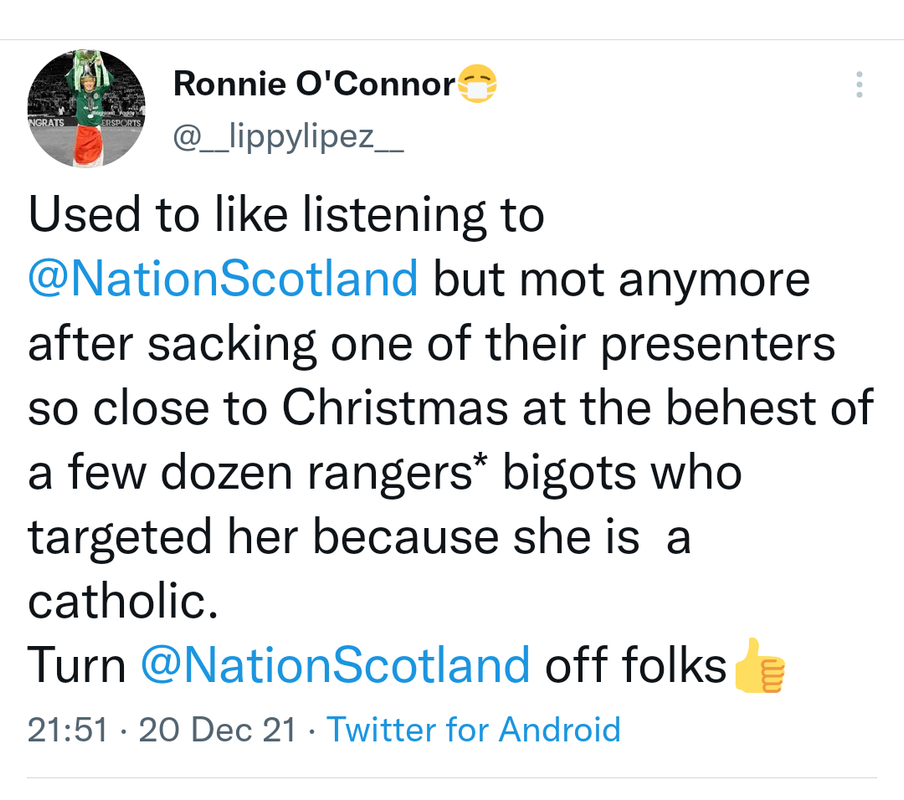Open the first @NationScotland mention

click(223, 279)
